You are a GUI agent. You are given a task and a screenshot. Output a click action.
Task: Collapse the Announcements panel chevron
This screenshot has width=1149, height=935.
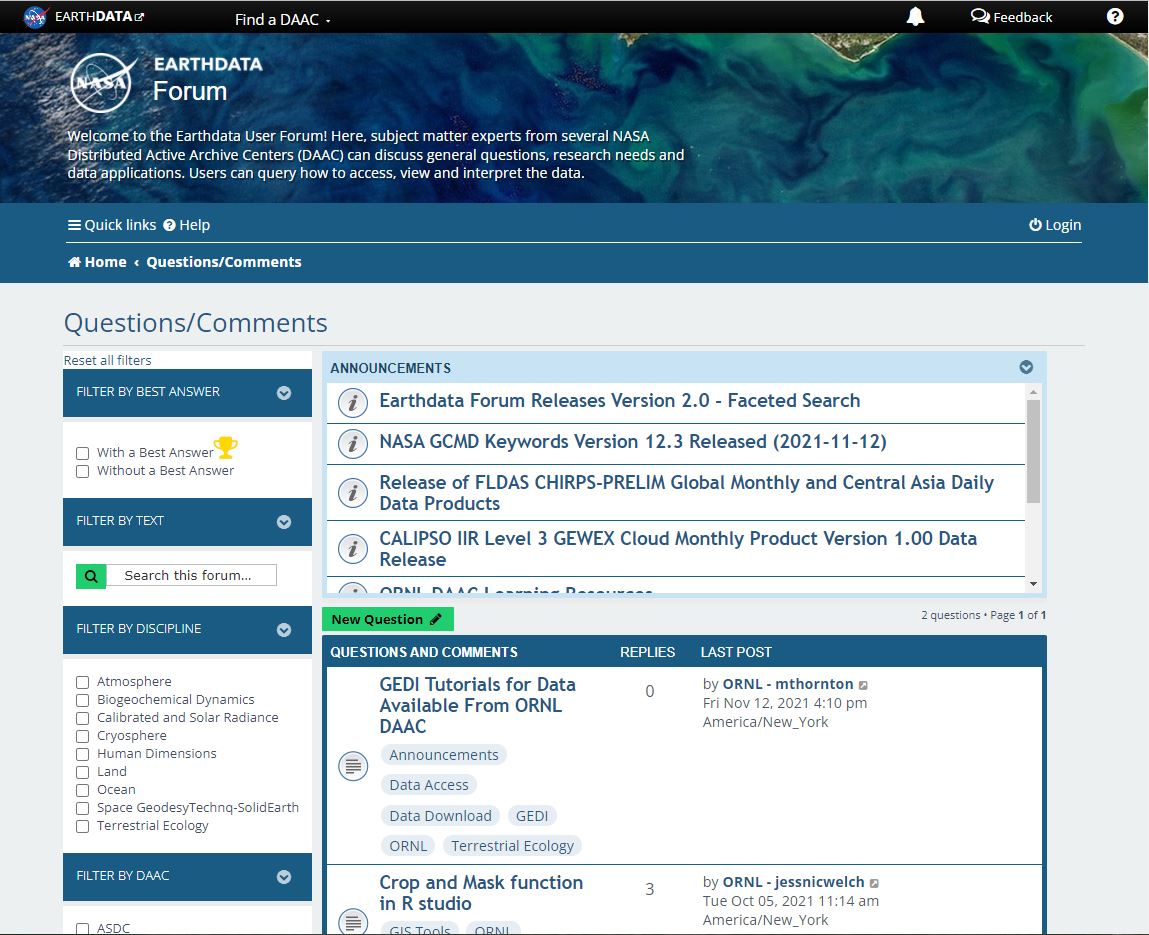[1026, 367]
